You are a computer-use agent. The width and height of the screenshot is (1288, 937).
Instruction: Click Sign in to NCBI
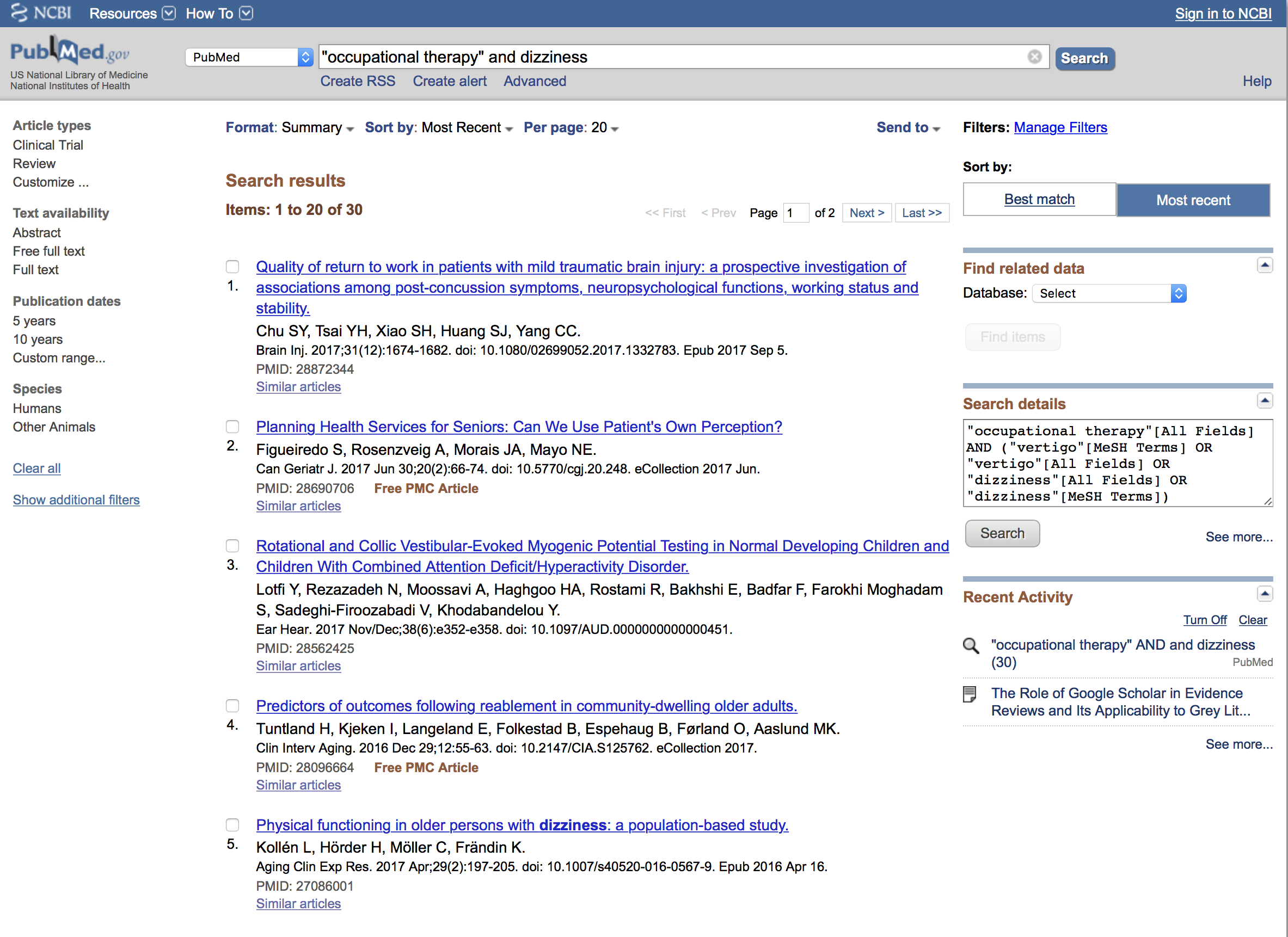pos(1223,14)
